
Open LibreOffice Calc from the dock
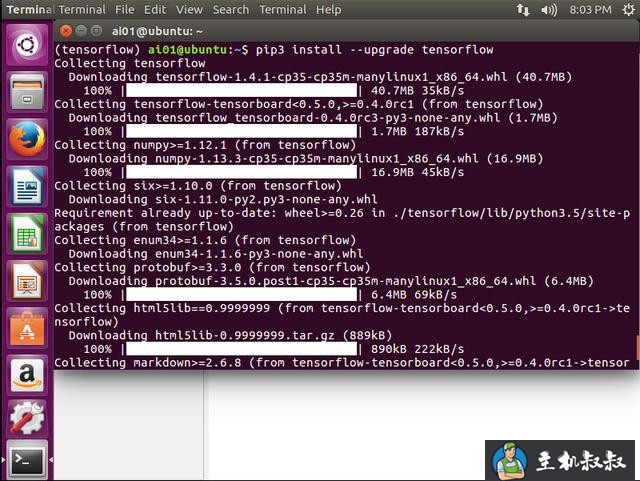pyautogui.click(x=27, y=234)
